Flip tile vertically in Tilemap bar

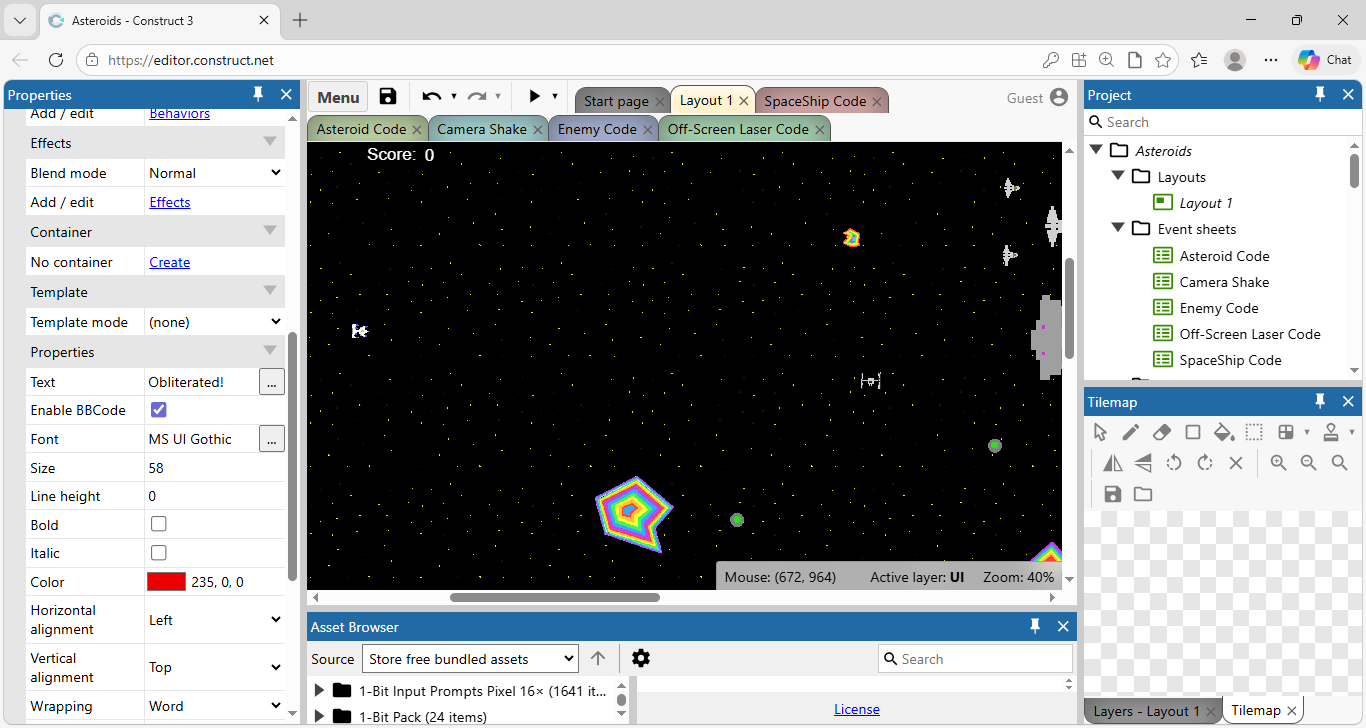coord(1143,463)
